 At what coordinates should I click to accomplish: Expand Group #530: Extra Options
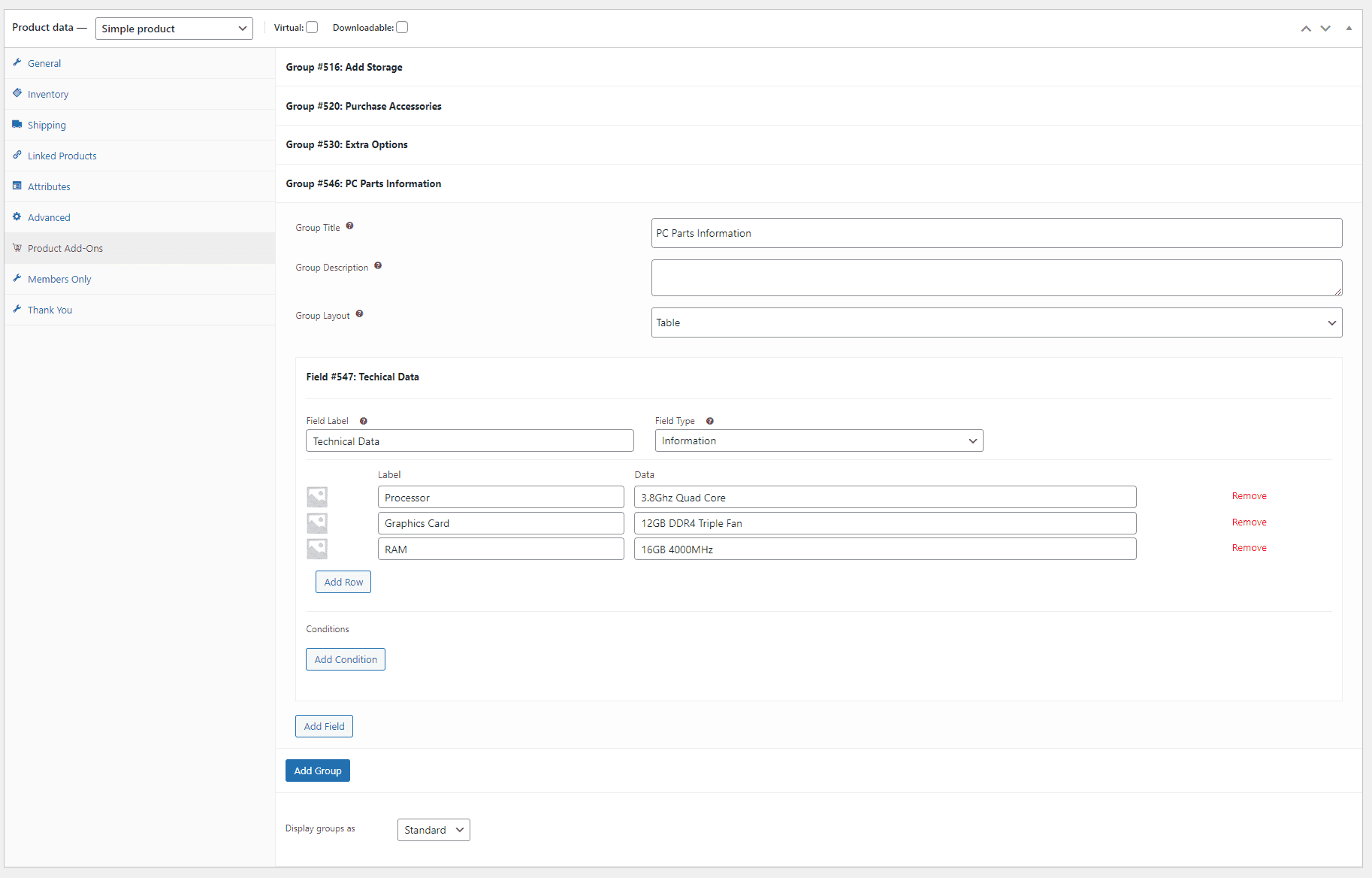pyautogui.click(x=819, y=144)
